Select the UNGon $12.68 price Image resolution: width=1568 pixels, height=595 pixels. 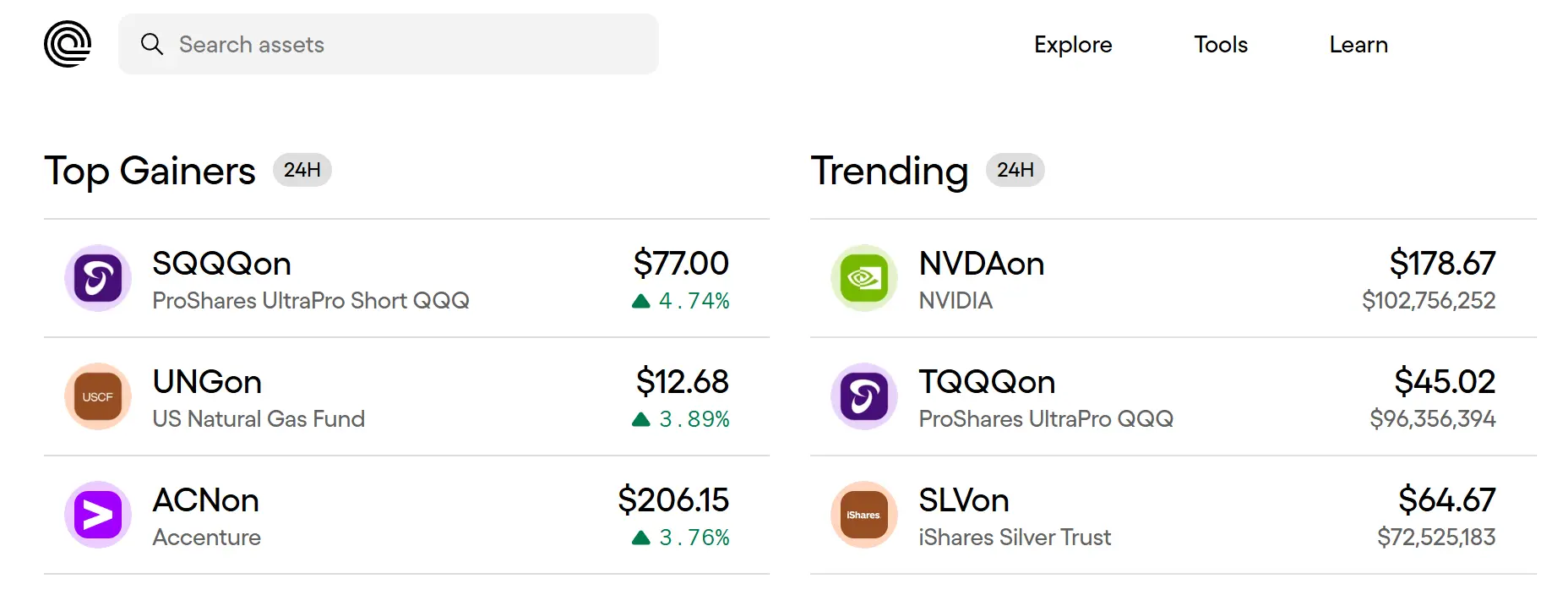pos(682,382)
